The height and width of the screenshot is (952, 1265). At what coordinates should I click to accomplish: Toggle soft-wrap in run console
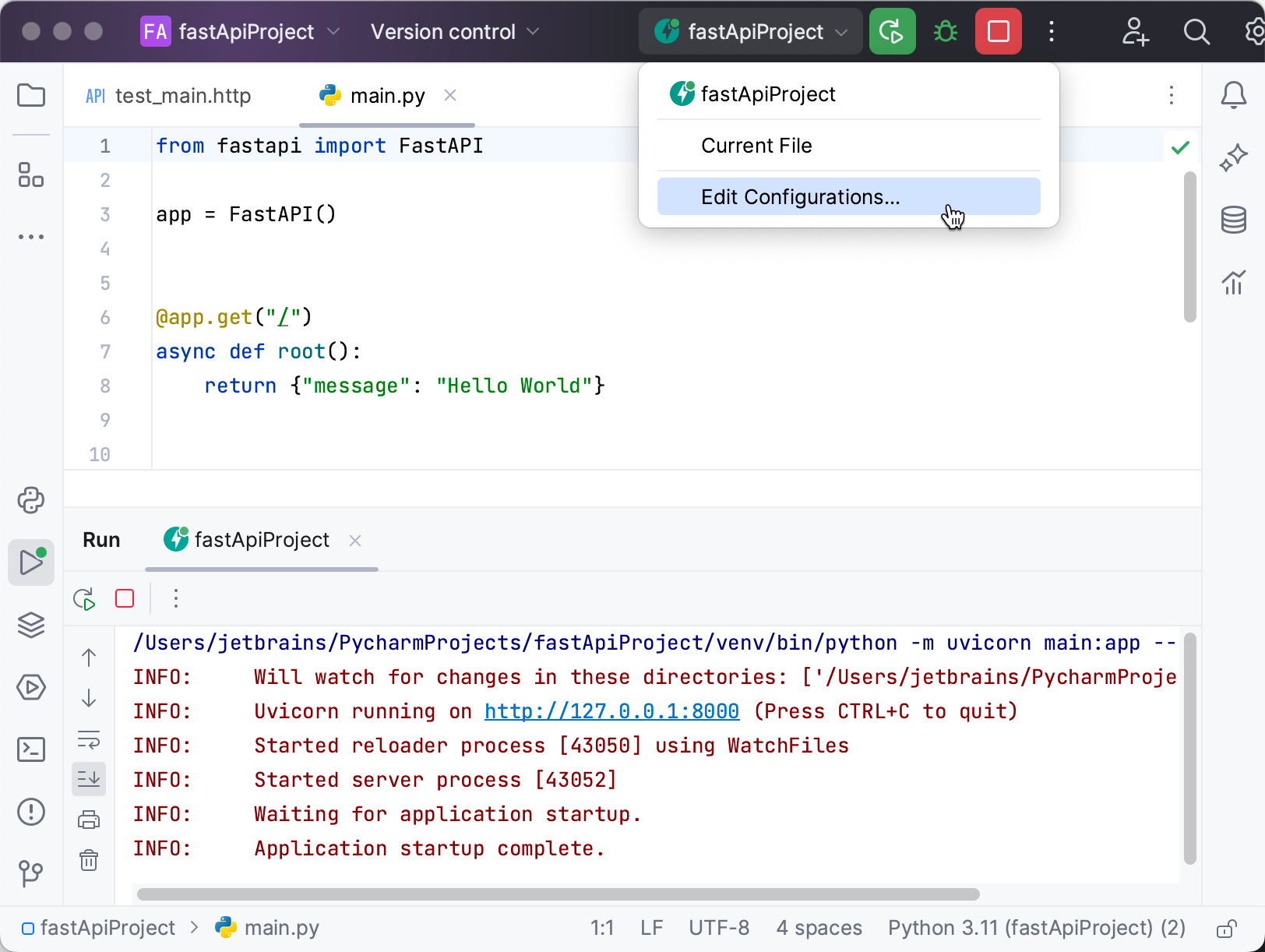[x=89, y=739]
